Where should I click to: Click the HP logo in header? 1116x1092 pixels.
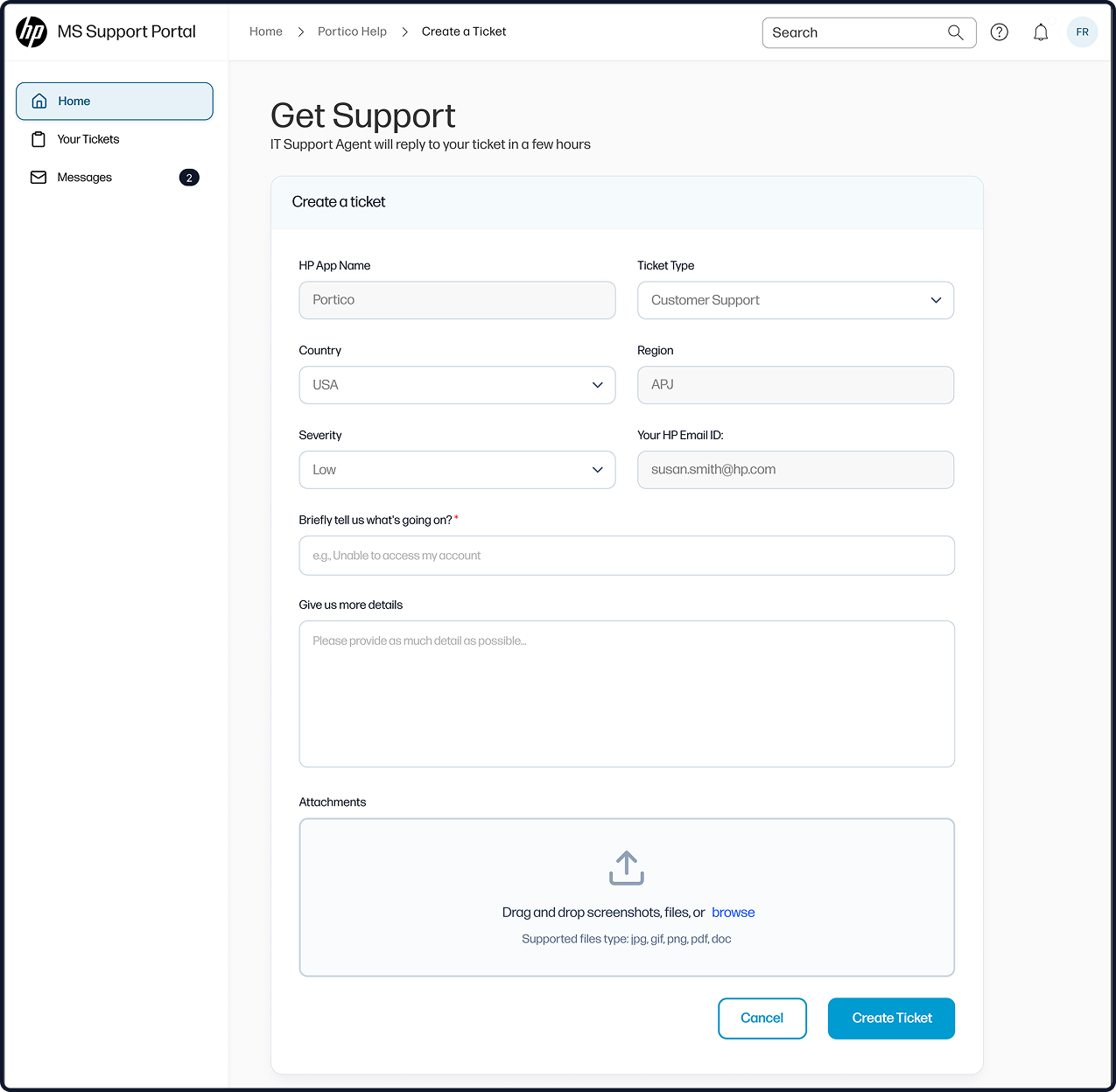pos(32,32)
